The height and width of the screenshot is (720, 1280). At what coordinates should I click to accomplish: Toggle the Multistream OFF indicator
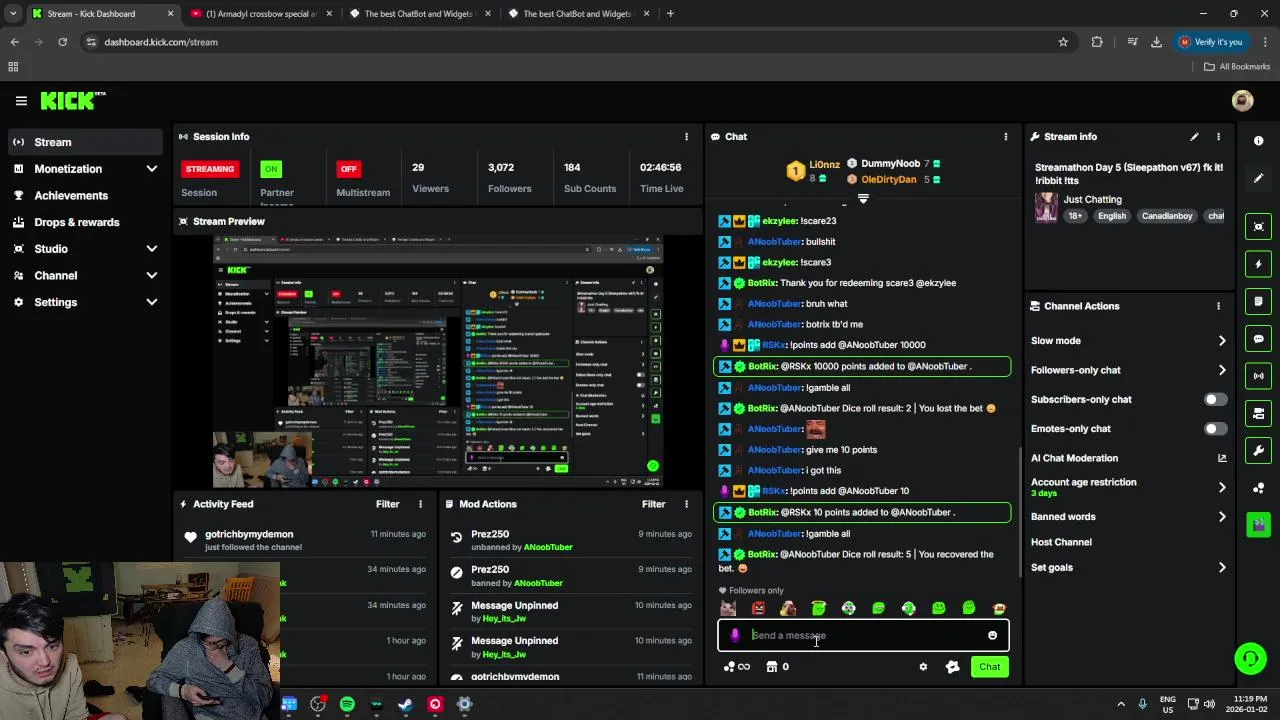click(349, 169)
